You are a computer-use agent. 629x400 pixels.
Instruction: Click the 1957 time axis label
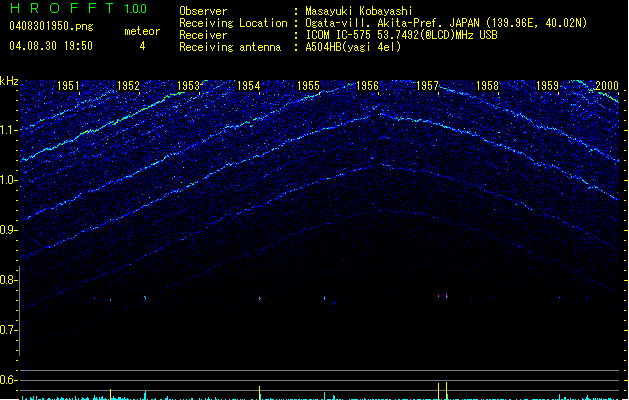point(428,86)
